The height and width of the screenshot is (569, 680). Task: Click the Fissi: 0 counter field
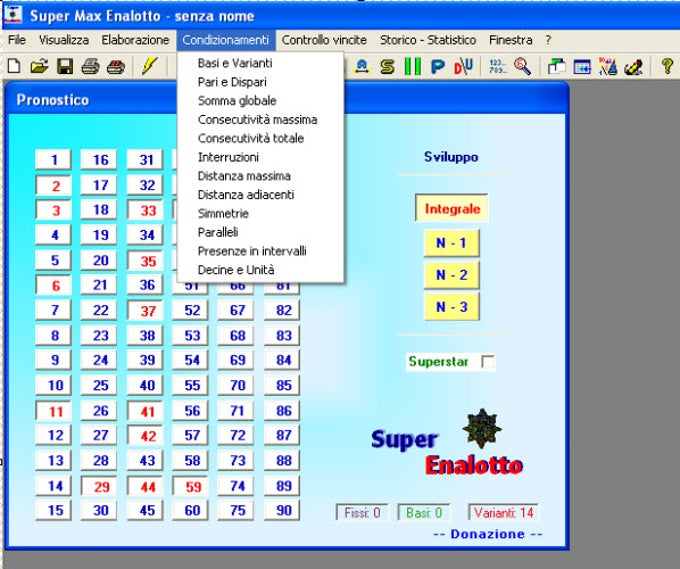tap(362, 513)
